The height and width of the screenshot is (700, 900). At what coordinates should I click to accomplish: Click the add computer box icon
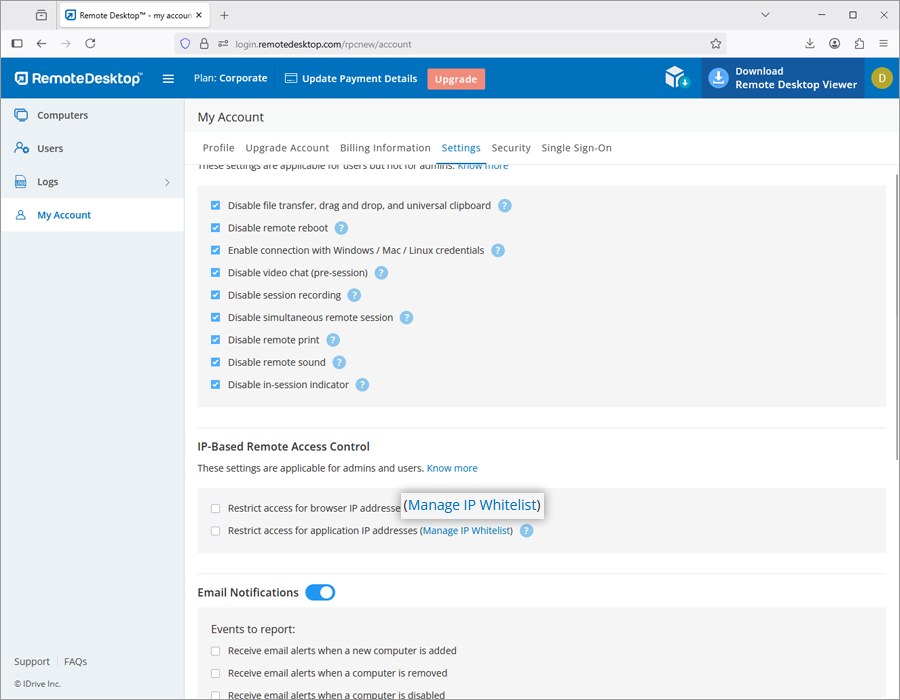coord(677,78)
